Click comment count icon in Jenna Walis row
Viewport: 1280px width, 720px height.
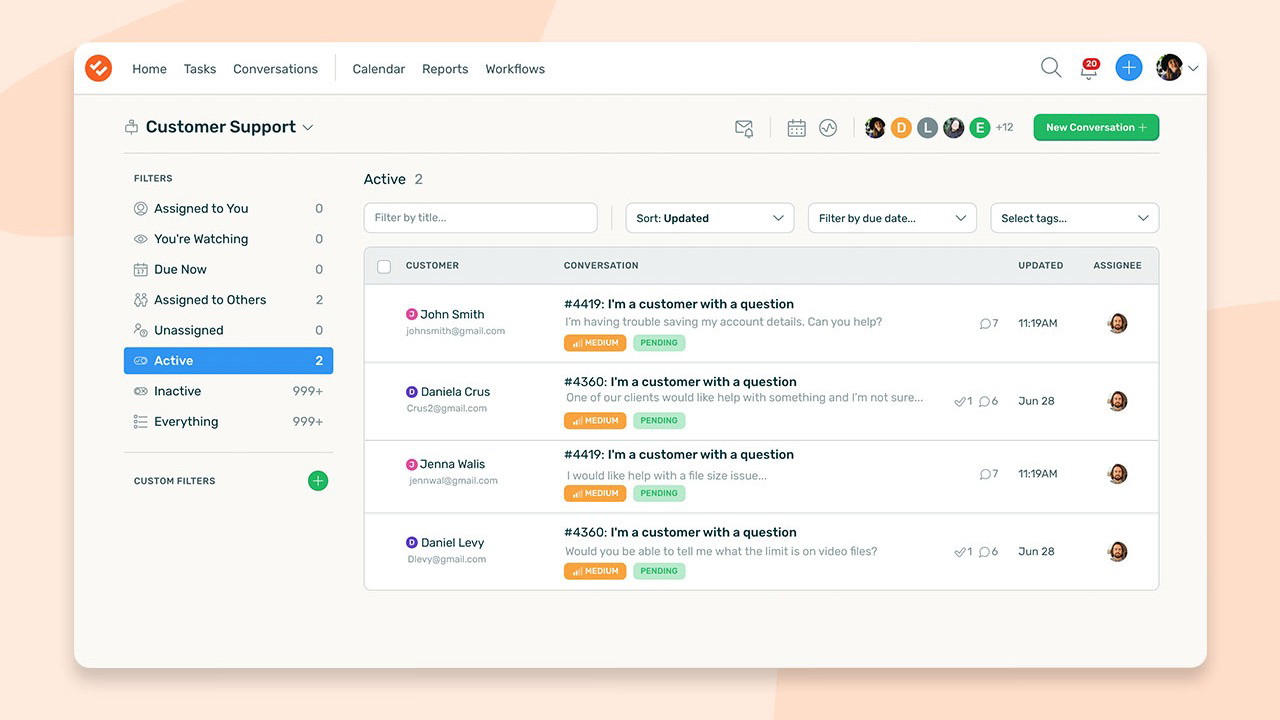coord(989,474)
